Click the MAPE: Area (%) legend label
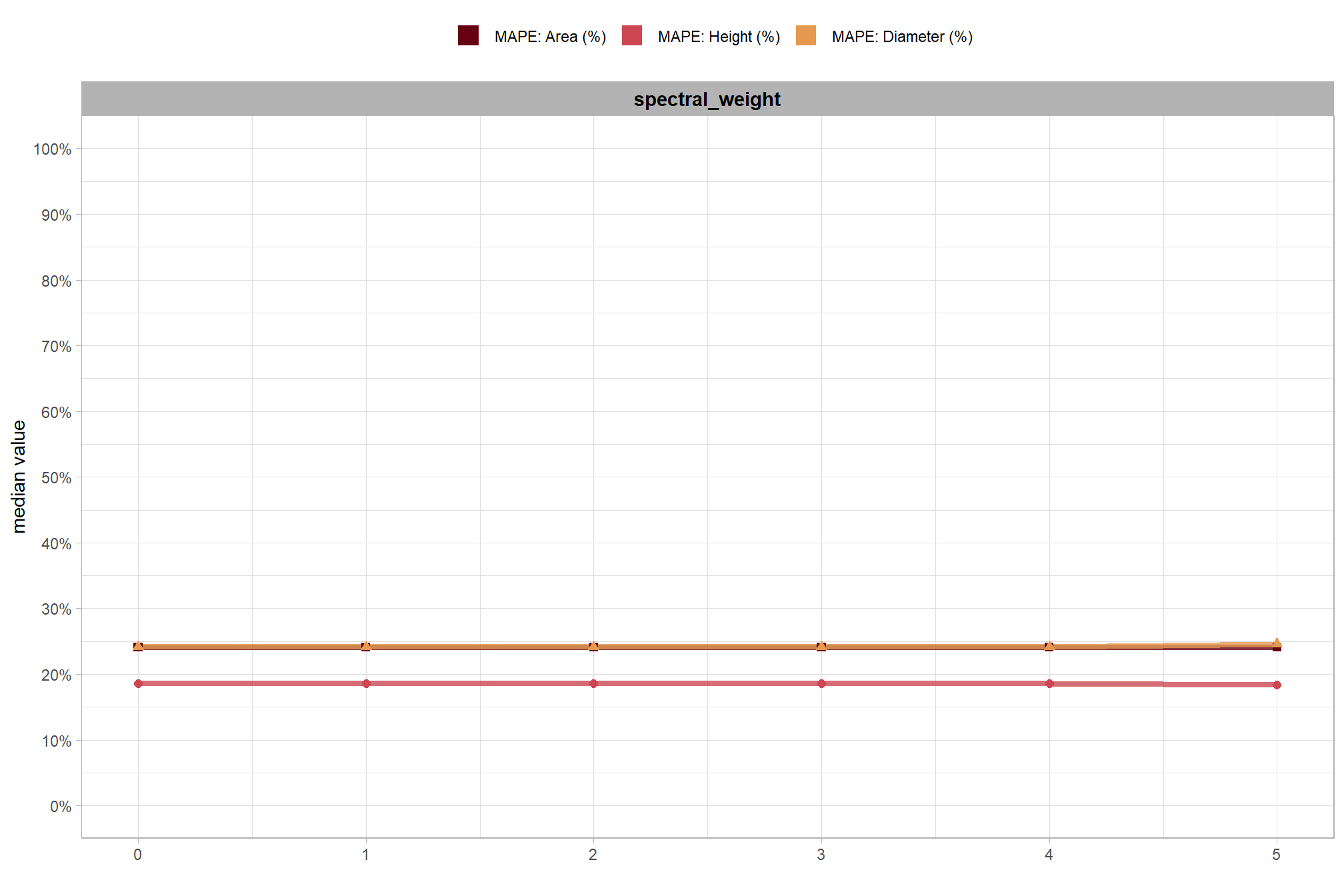 point(550,37)
